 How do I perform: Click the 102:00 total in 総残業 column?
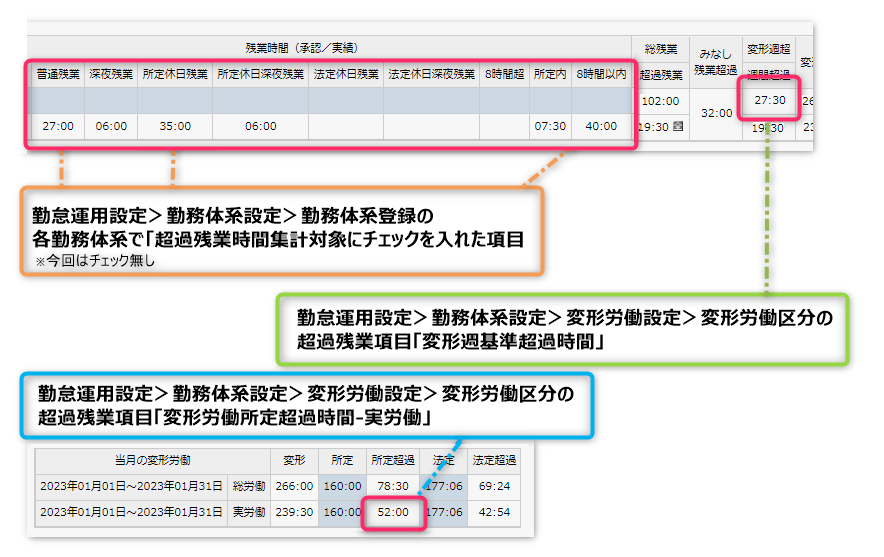660,101
